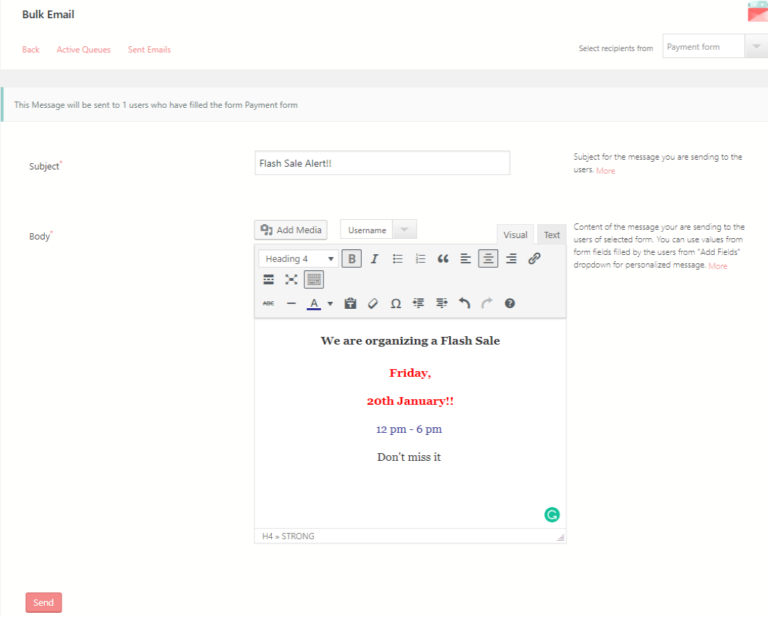Apply blockquote formatting
The height and width of the screenshot is (617, 768).
(443, 259)
